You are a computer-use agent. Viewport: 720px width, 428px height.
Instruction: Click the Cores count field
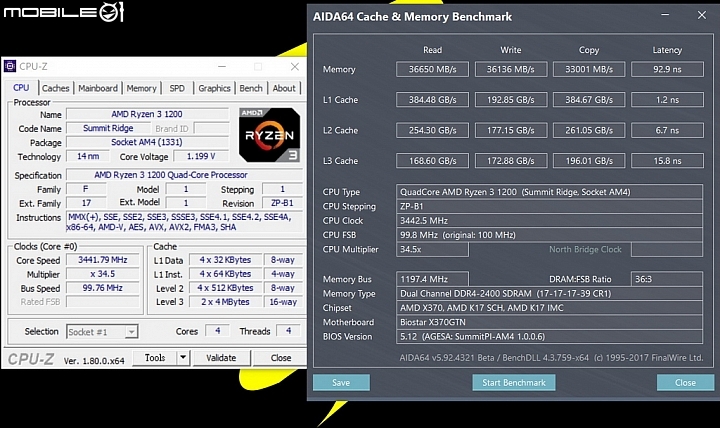(218, 331)
